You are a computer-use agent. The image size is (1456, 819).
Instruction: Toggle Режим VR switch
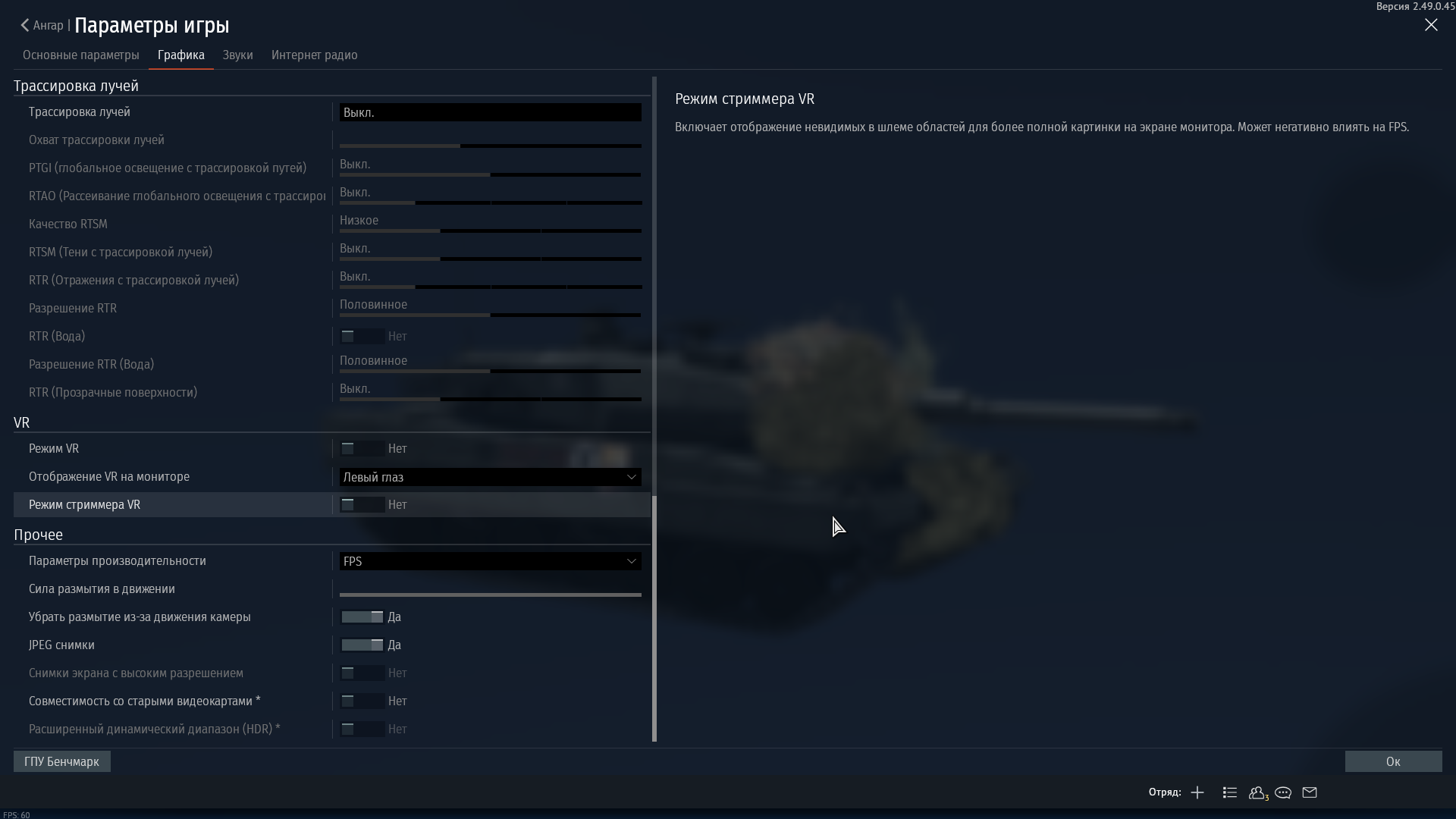(362, 449)
